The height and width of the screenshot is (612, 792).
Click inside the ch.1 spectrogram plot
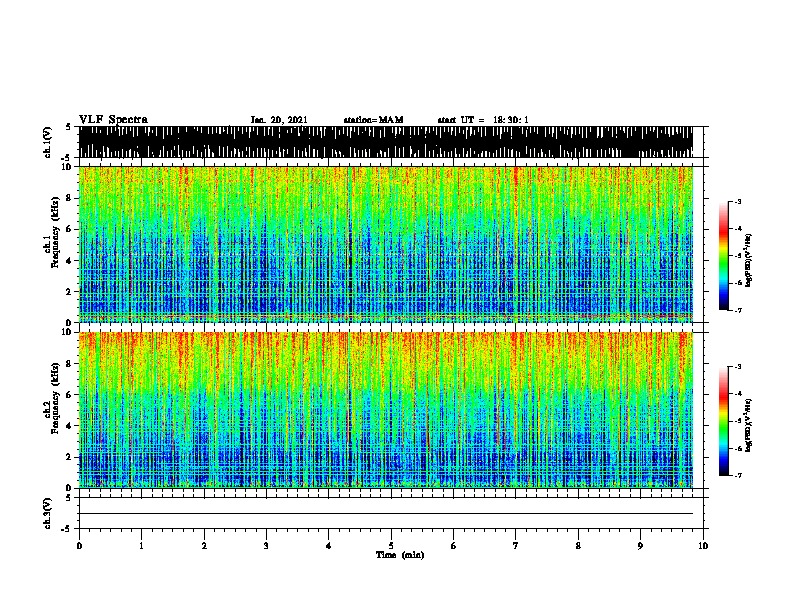click(386, 244)
